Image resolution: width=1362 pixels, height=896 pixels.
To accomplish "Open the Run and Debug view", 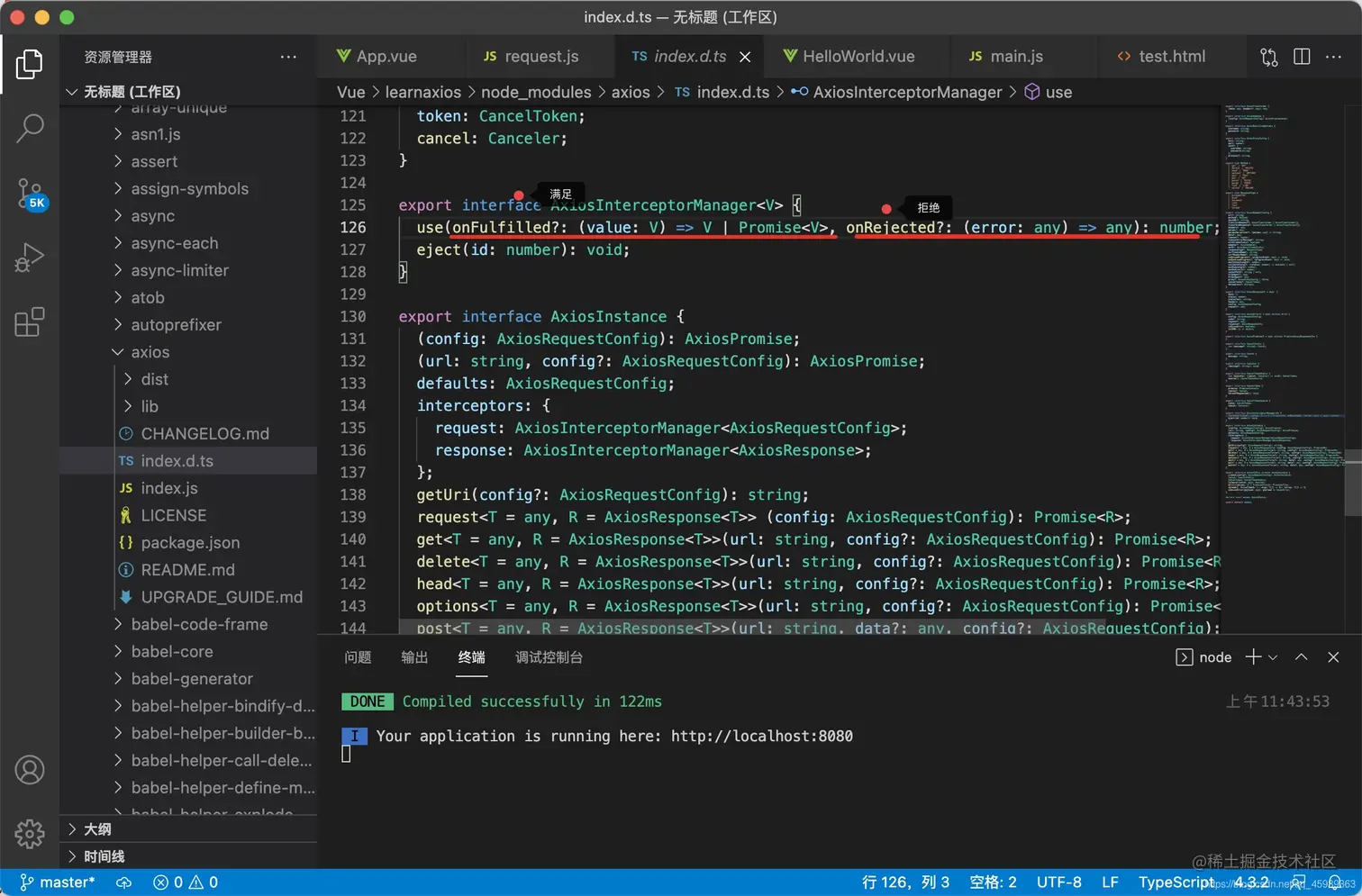I will coord(30,258).
